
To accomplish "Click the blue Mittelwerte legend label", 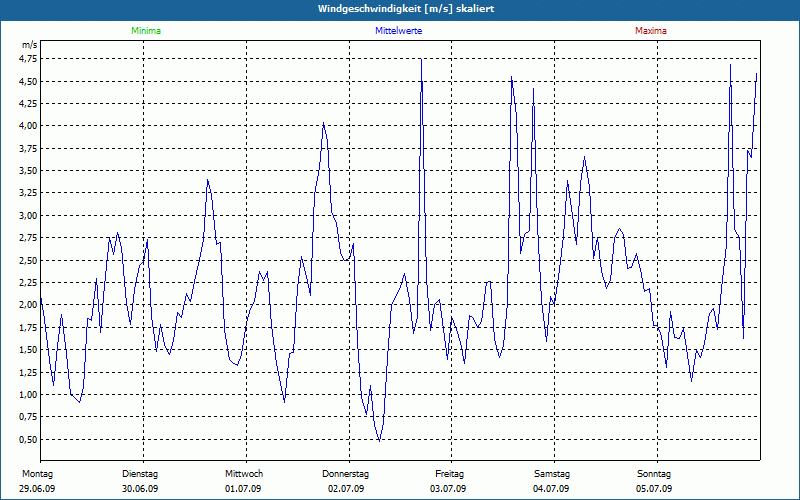I will click(398, 31).
